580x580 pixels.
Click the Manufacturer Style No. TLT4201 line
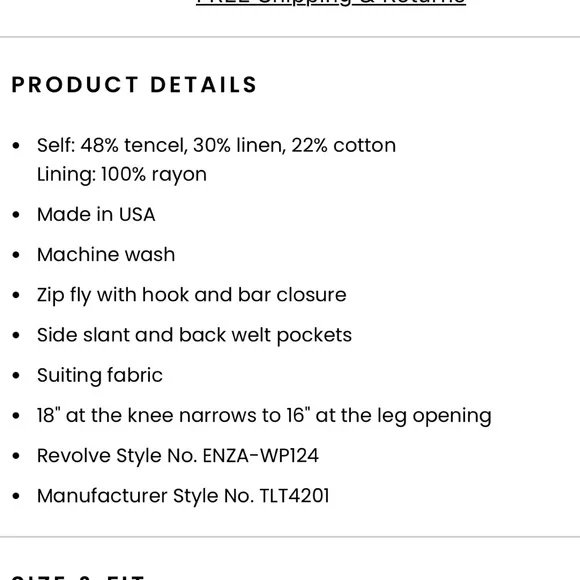(183, 496)
